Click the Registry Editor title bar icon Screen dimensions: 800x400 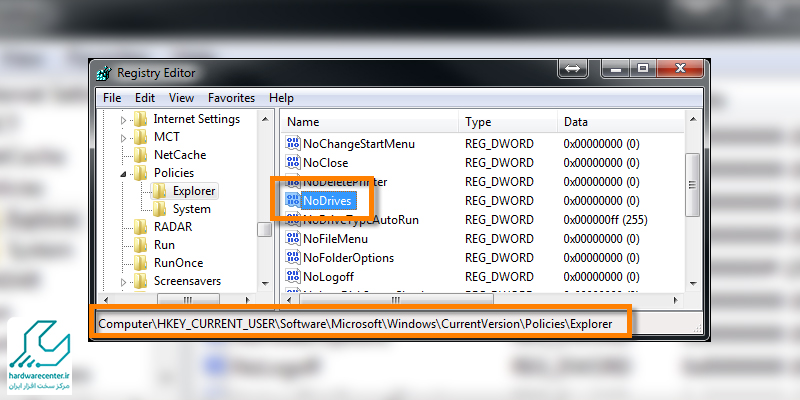pyautogui.click(x=104, y=73)
